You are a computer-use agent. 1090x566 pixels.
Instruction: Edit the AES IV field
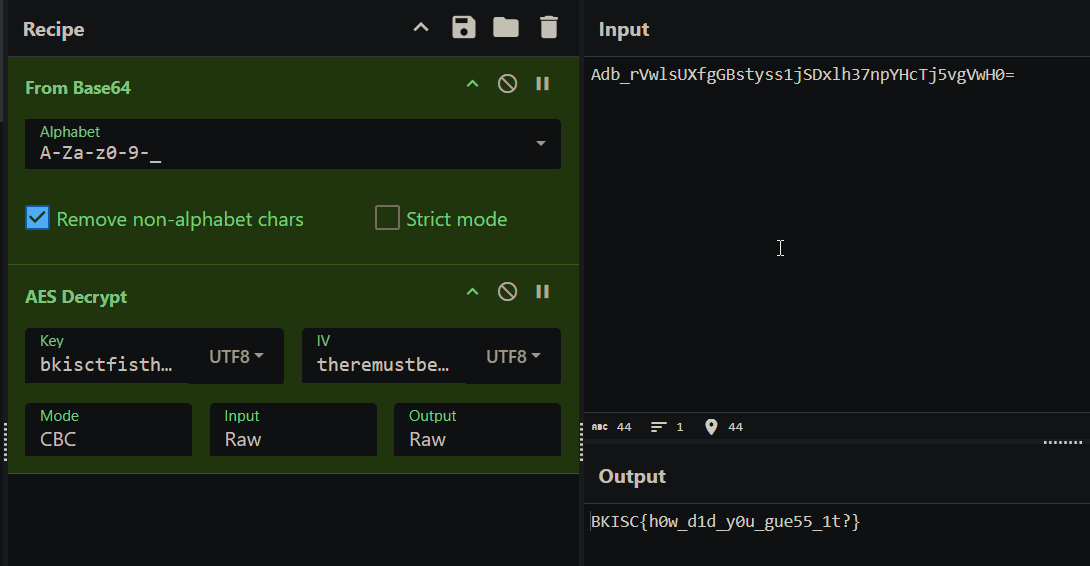coord(384,356)
